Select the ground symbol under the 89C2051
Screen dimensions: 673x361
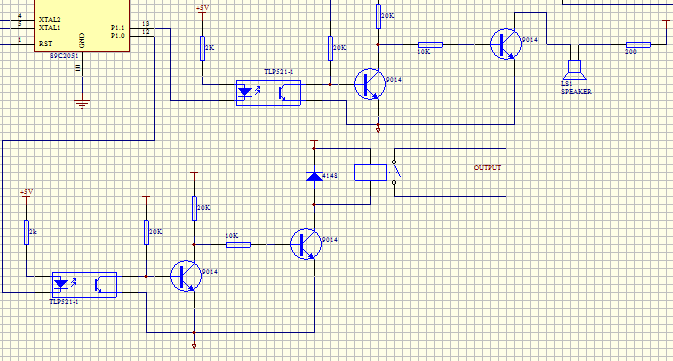coord(82,103)
